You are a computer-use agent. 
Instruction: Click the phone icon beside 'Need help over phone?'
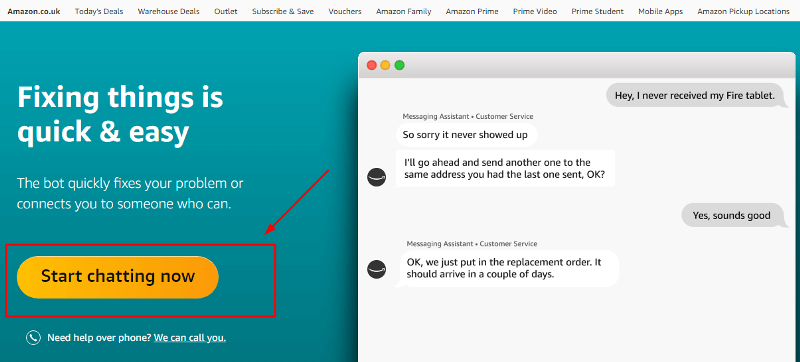(33, 338)
